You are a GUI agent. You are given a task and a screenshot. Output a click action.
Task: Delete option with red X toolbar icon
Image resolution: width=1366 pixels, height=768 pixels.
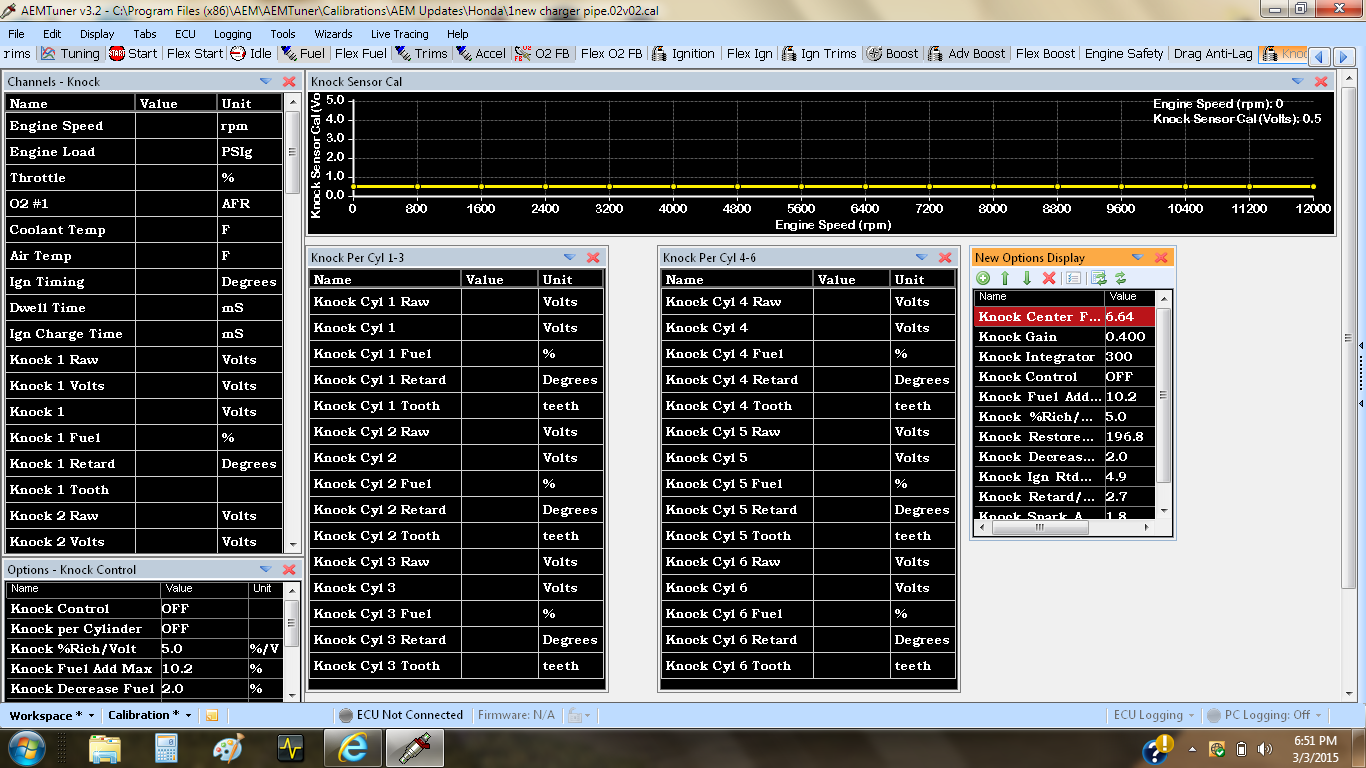click(x=1049, y=278)
